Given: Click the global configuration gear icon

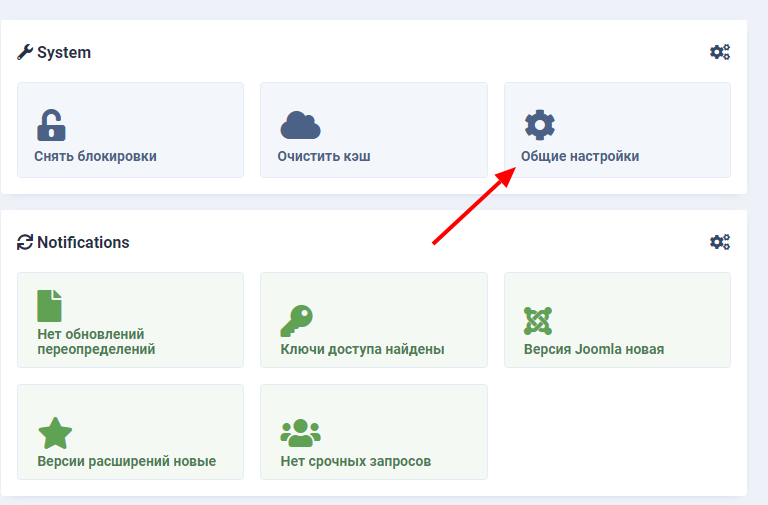Looking at the screenshot, I should [x=539, y=125].
